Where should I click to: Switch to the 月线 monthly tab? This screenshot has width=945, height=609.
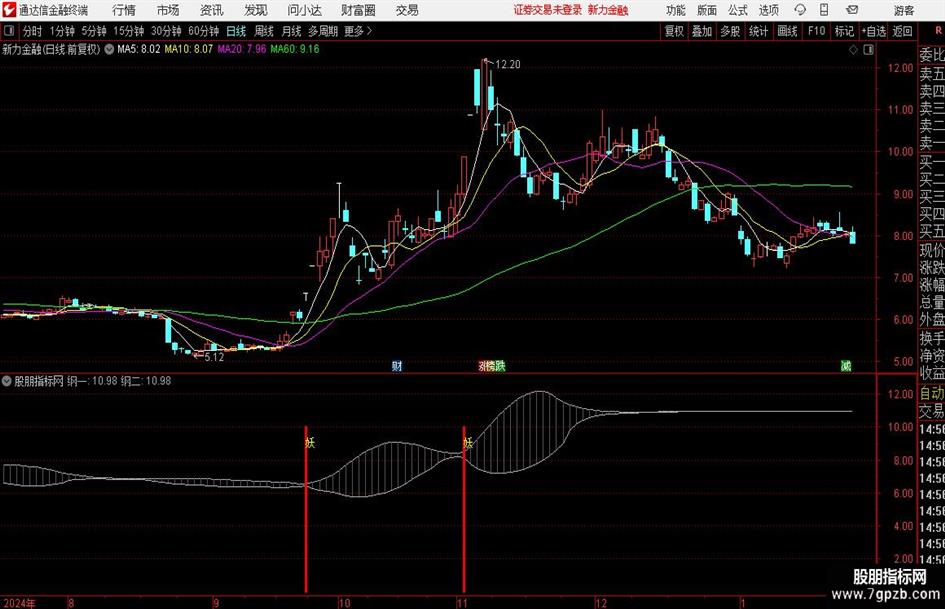(x=292, y=31)
